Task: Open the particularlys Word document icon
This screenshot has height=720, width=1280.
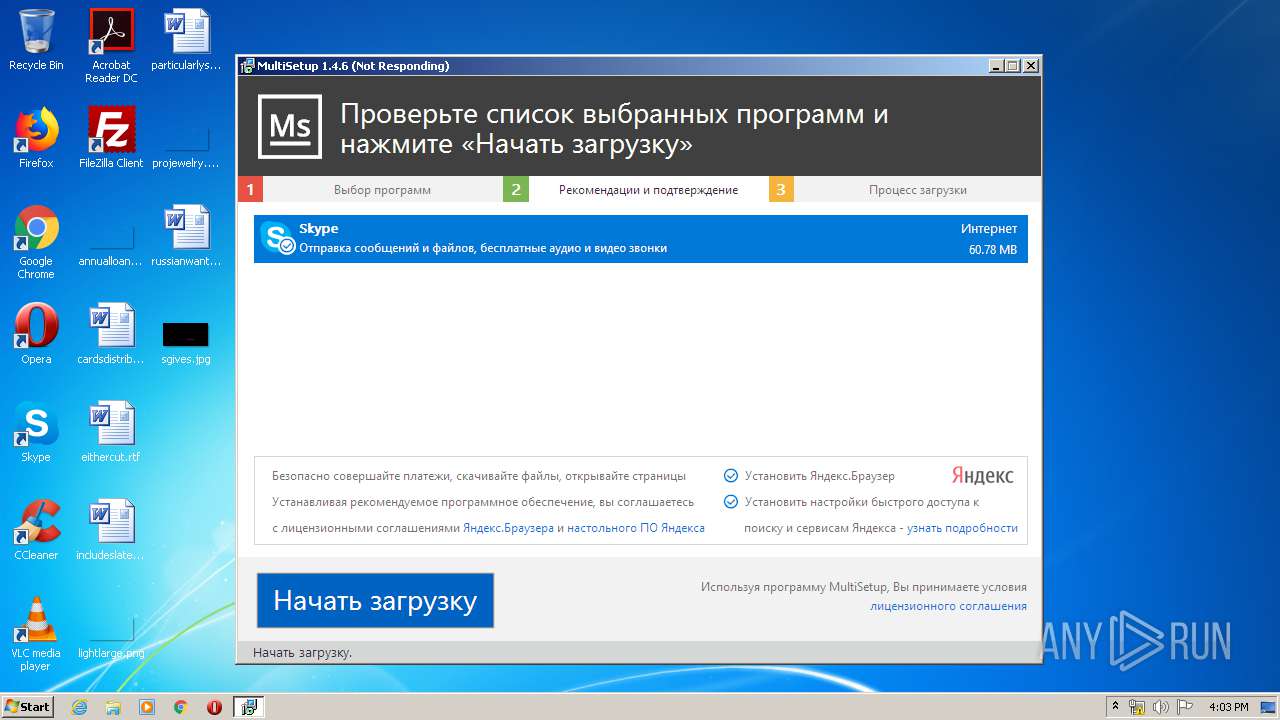Action: tap(186, 40)
